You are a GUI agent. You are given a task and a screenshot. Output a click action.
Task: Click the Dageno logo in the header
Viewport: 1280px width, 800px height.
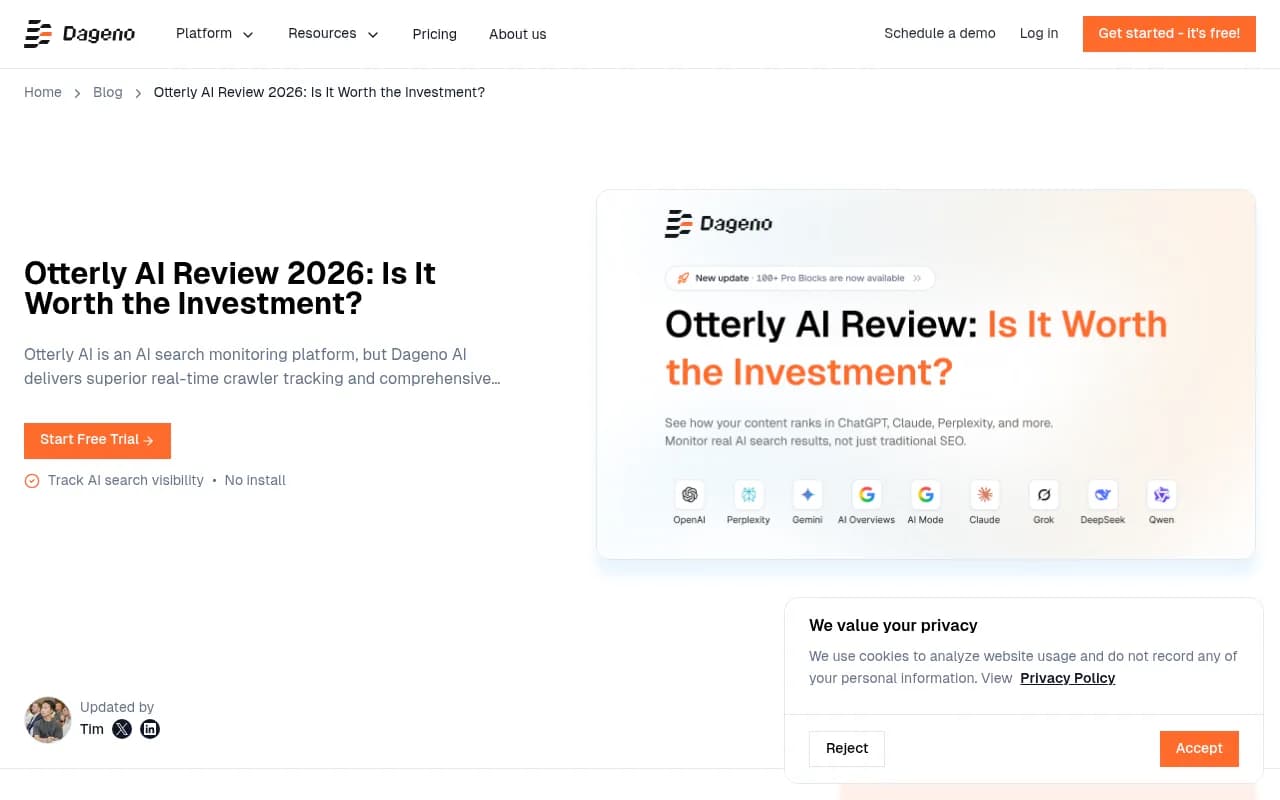[x=79, y=34]
